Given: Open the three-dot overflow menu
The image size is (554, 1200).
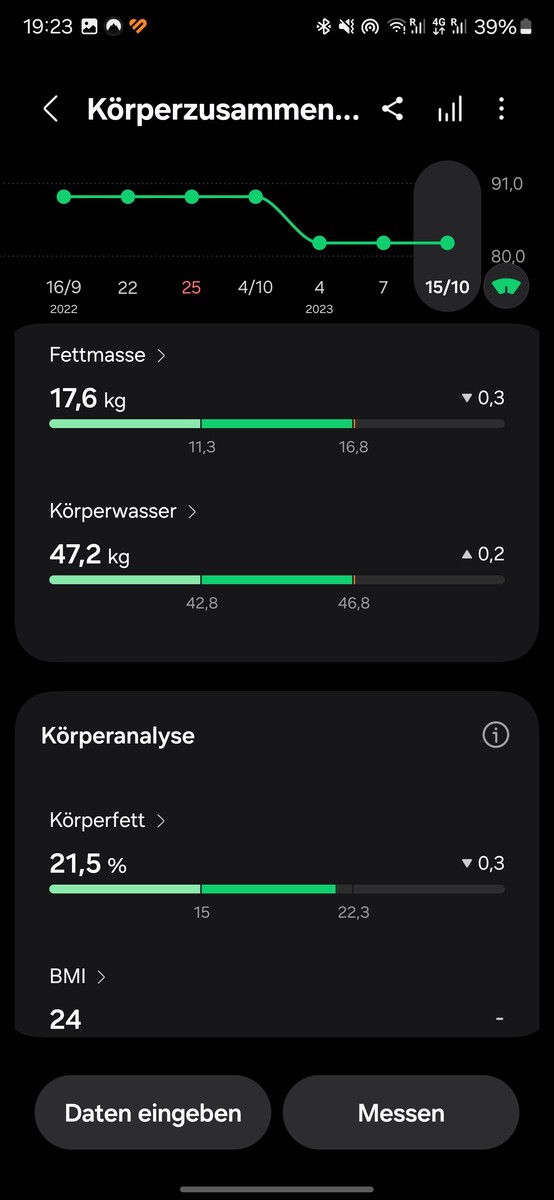Looking at the screenshot, I should click(502, 109).
